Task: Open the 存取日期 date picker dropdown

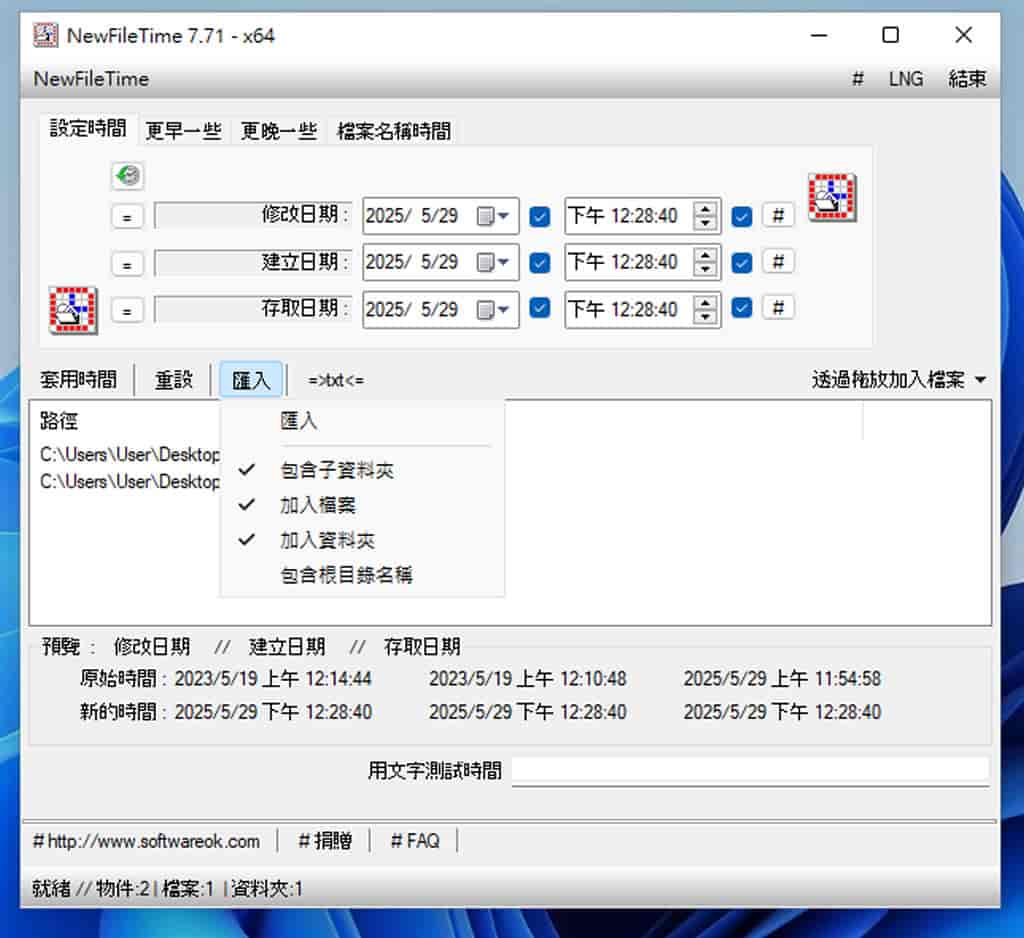Action: (493, 309)
